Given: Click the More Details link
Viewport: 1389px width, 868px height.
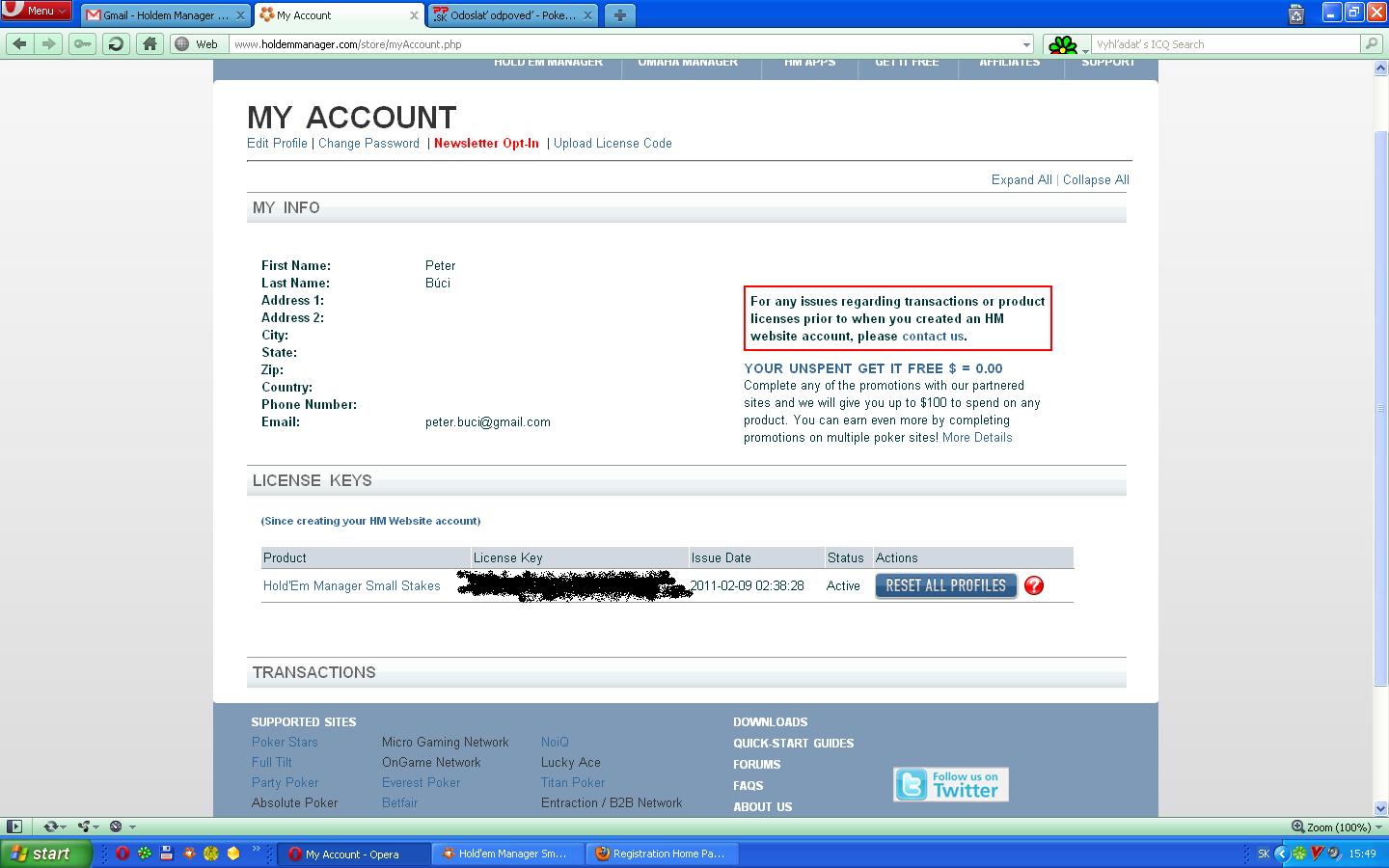Looking at the screenshot, I should (977, 437).
